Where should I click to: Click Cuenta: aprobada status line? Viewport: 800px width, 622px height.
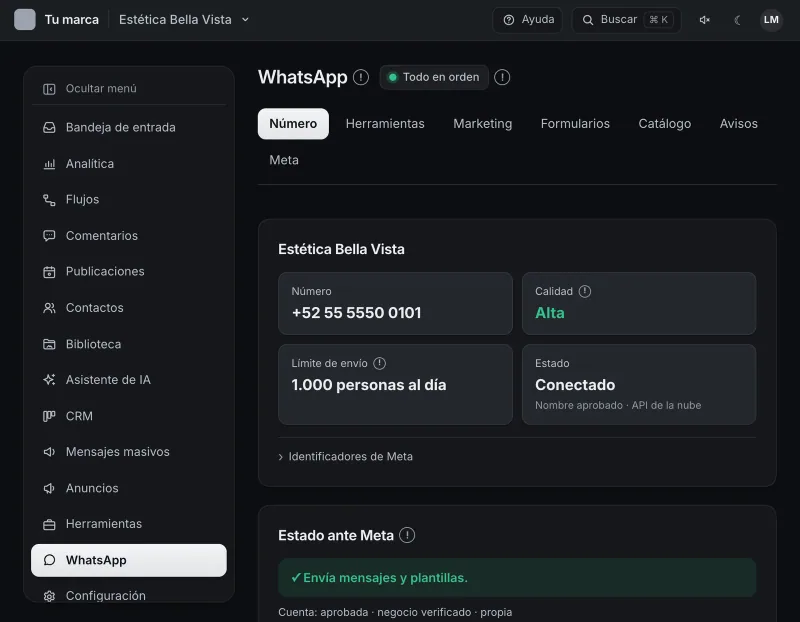(395, 612)
